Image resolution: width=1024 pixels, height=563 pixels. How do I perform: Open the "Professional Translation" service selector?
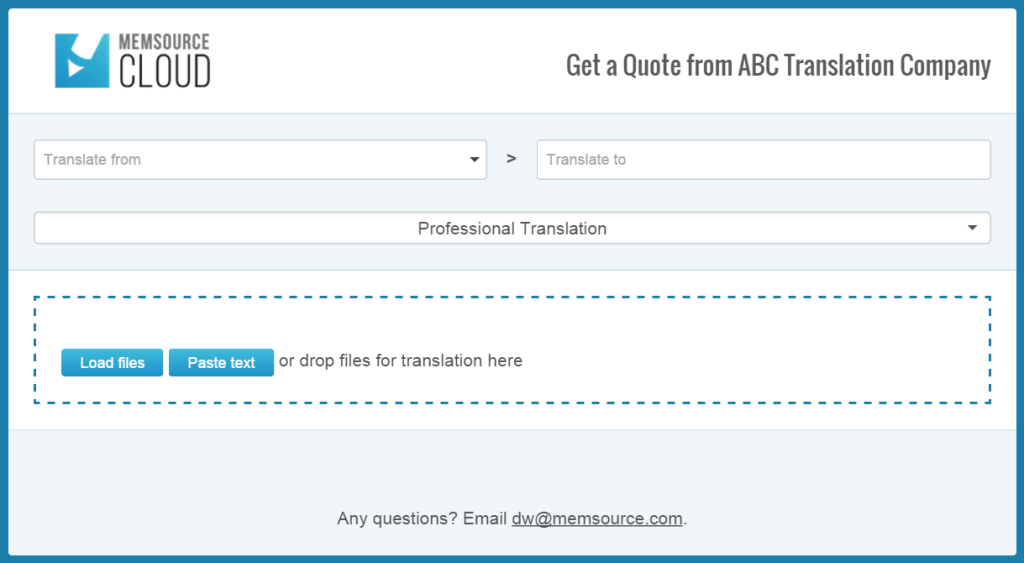(511, 228)
